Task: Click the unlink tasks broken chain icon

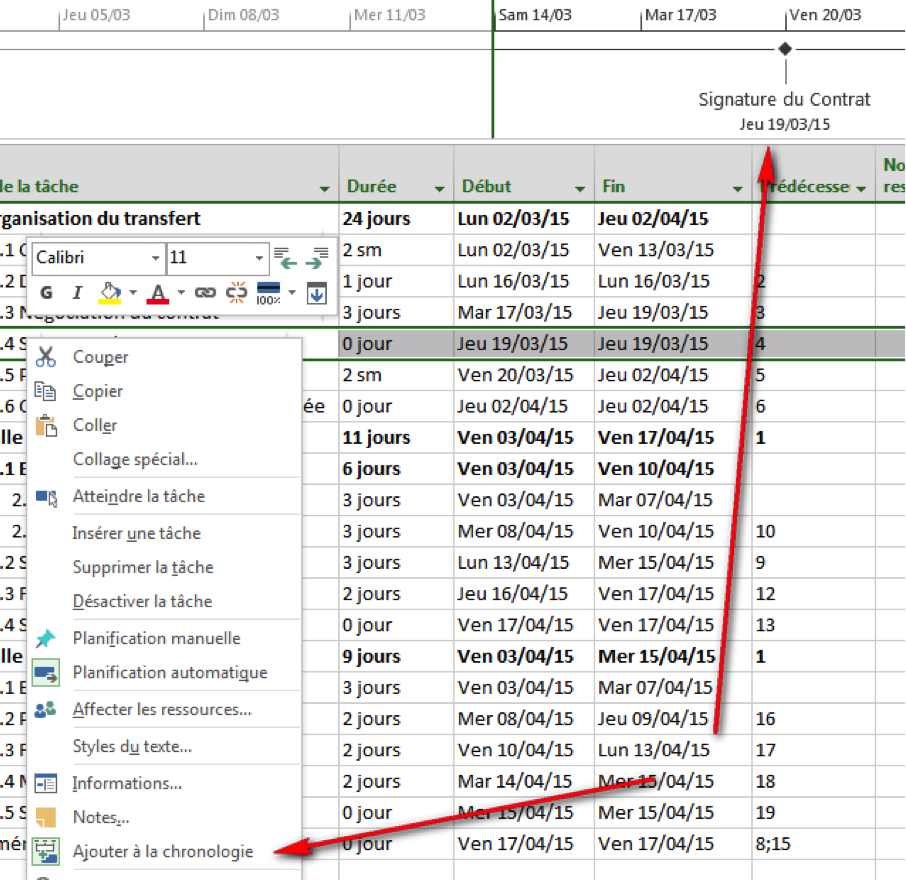Action: coord(236,292)
